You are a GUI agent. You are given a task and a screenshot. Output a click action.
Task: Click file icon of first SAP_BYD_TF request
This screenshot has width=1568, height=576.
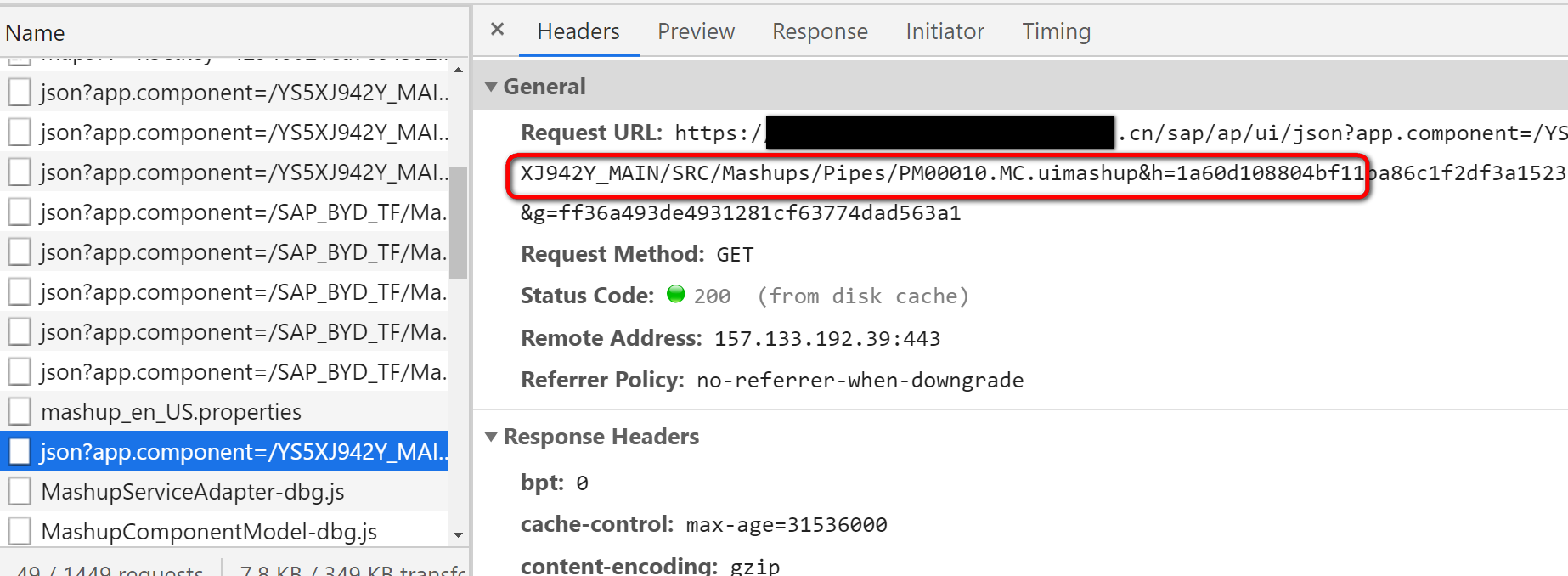20,212
